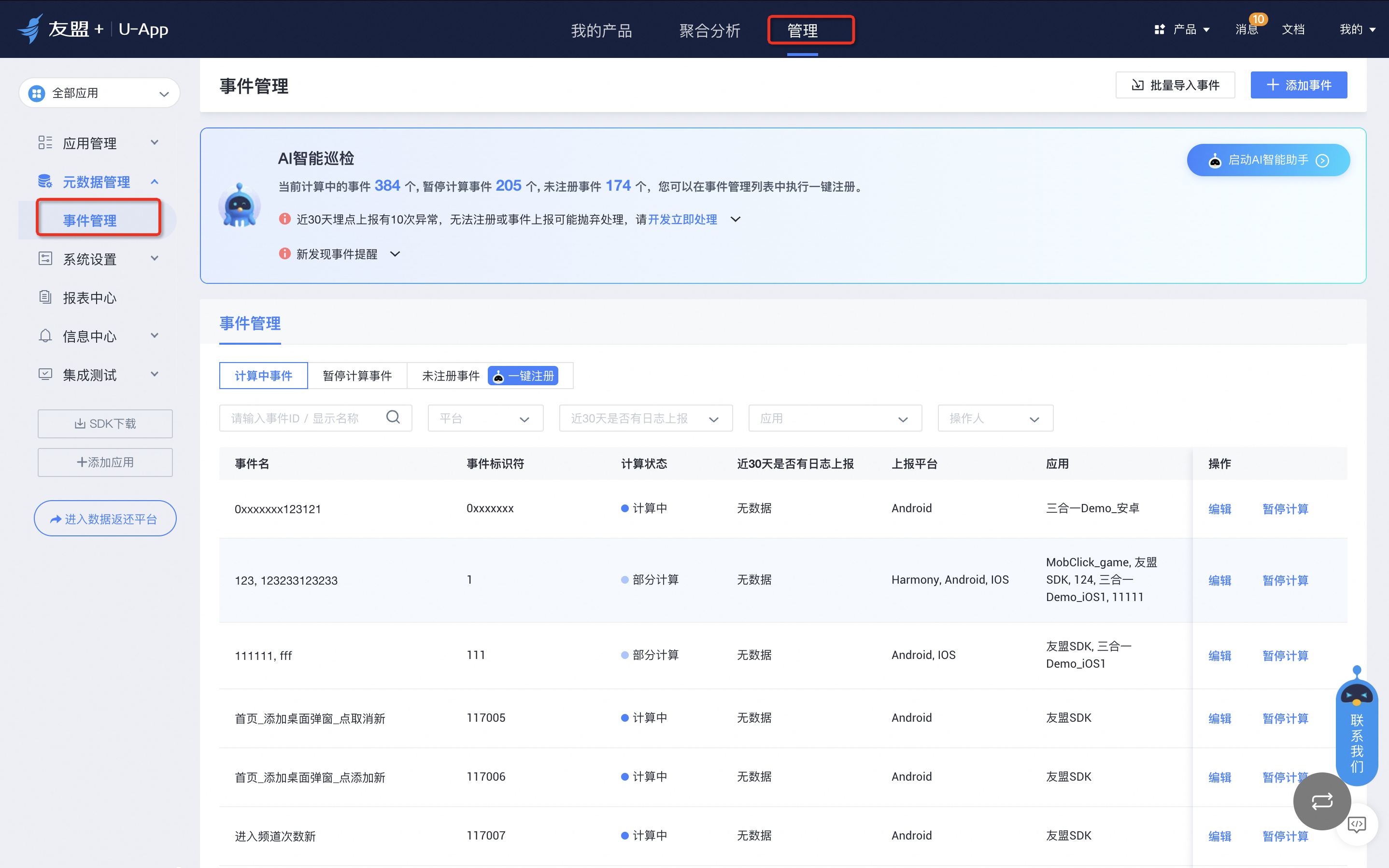This screenshot has height=868, width=1389.
Task: Open the messages notification with badge 10
Action: coord(1247,29)
